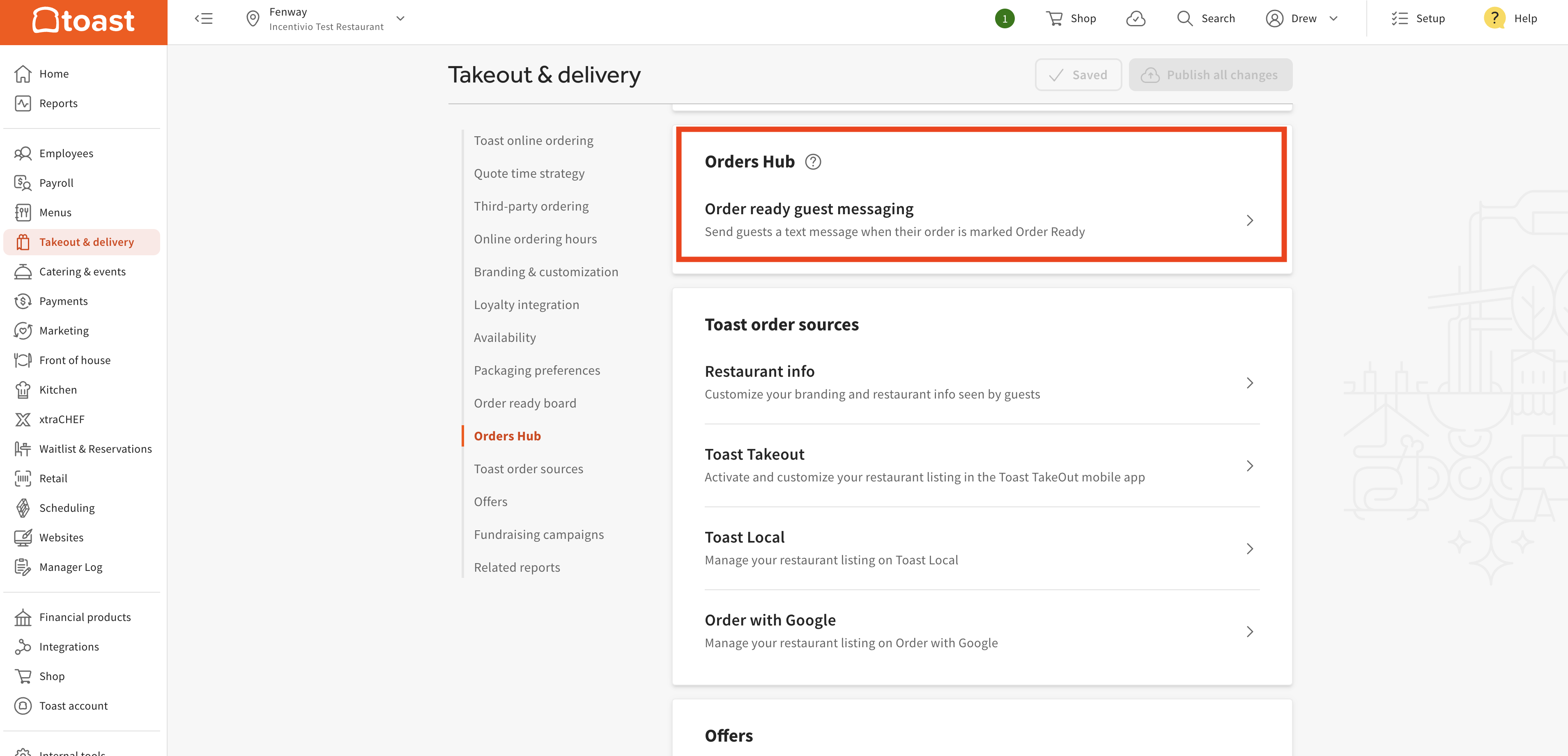This screenshot has width=1568, height=756.
Task: Open Scheduling in the sidebar
Action: click(x=82, y=508)
